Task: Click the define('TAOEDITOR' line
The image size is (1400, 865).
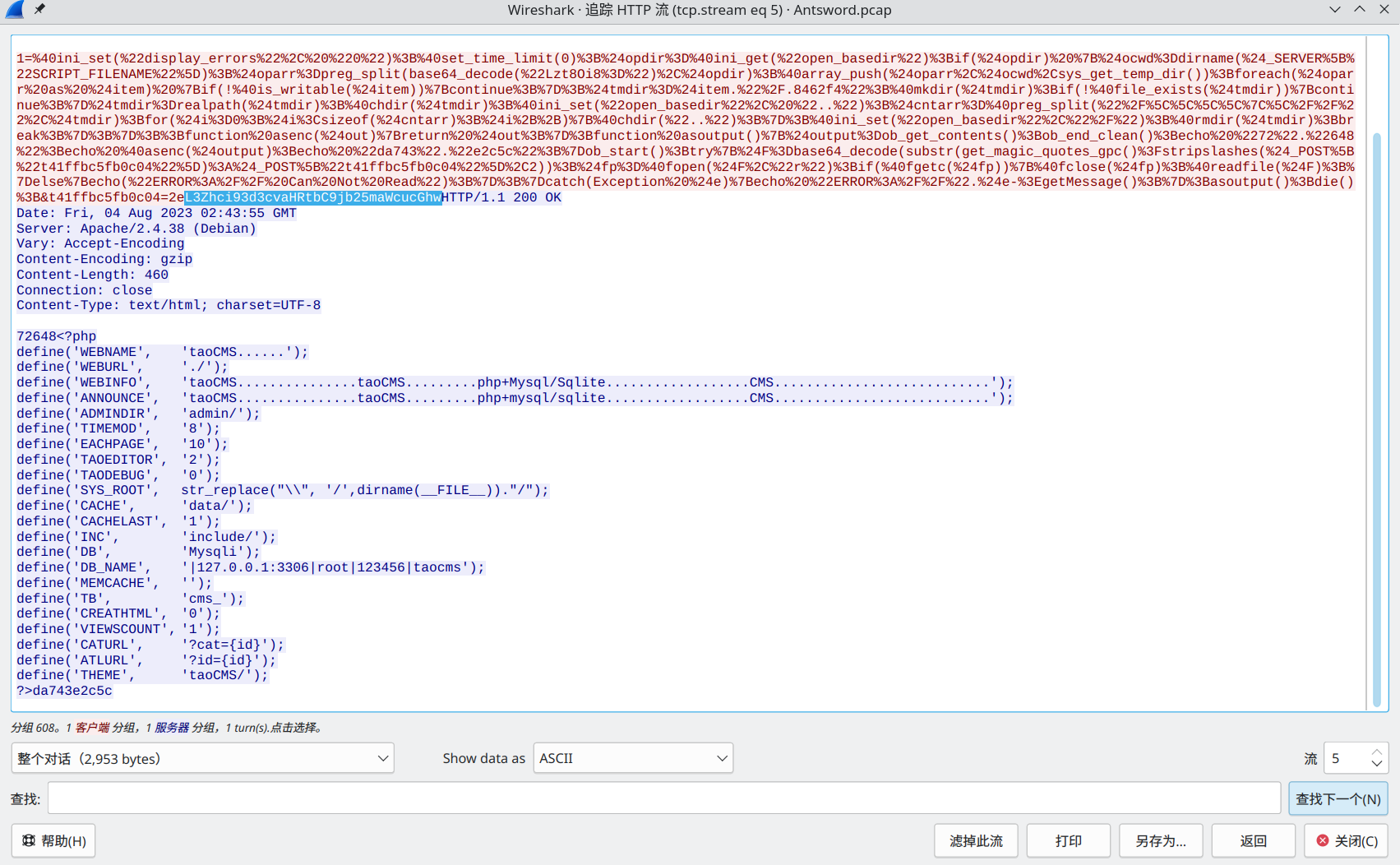Action: (118, 460)
